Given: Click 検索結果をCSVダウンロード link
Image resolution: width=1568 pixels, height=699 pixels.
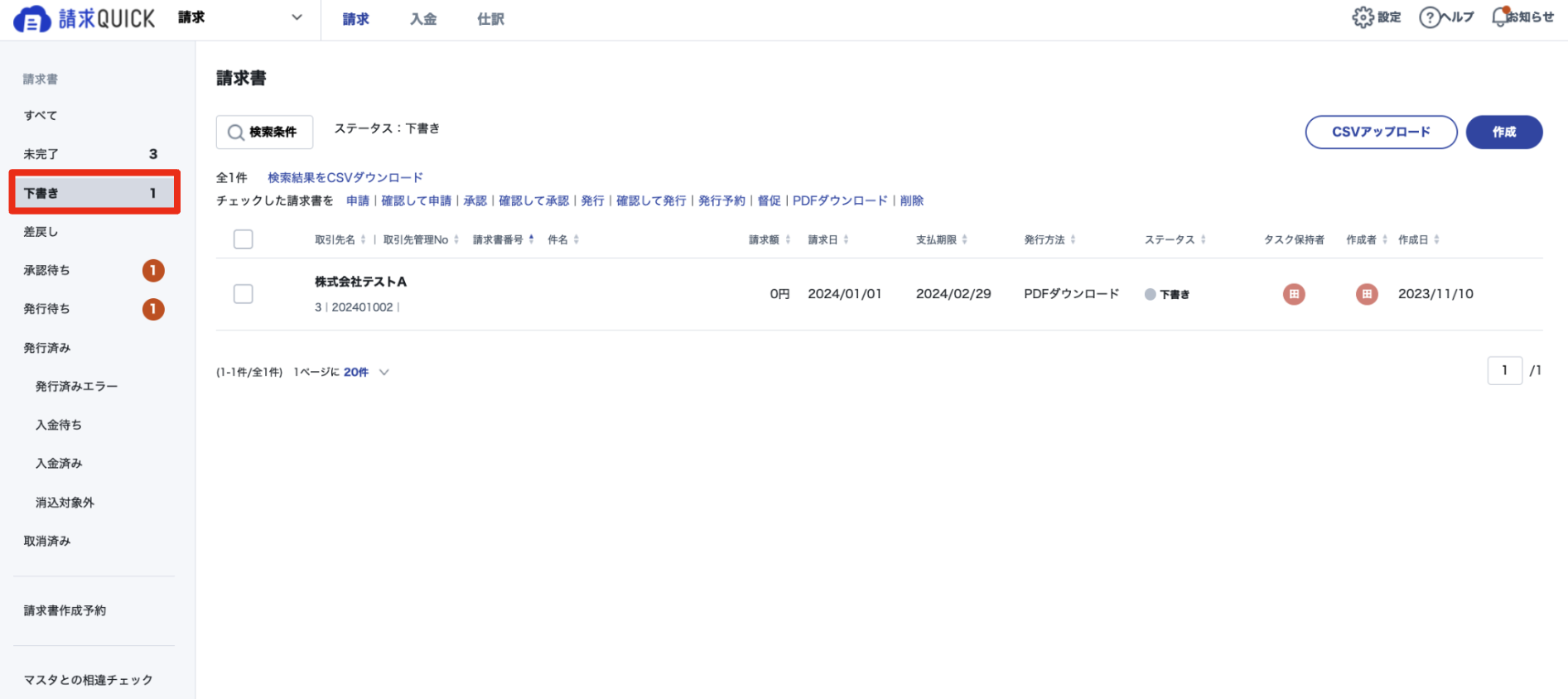Looking at the screenshot, I should pos(345,178).
